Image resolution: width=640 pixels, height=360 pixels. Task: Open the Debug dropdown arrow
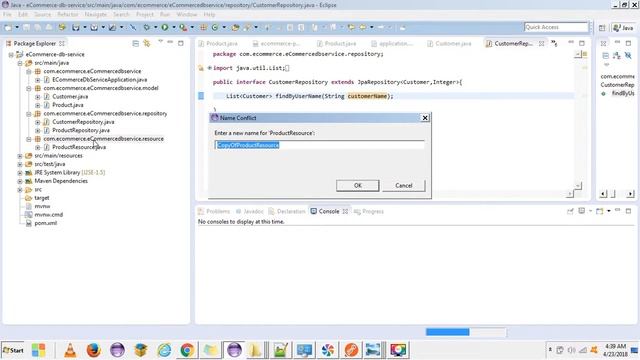pos(156,27)
